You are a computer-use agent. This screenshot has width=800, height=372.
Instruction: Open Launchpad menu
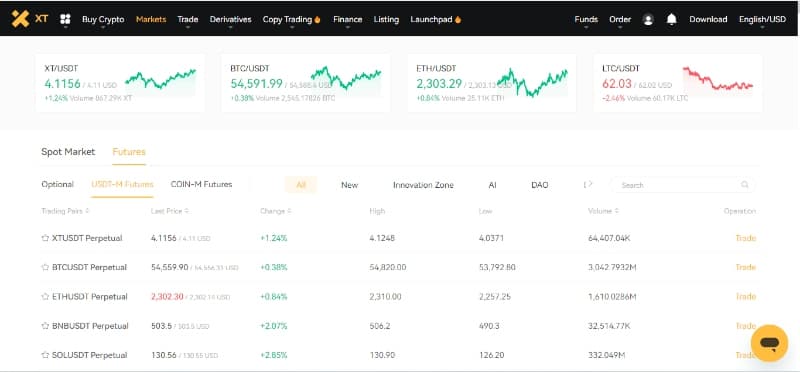(436, 19)
